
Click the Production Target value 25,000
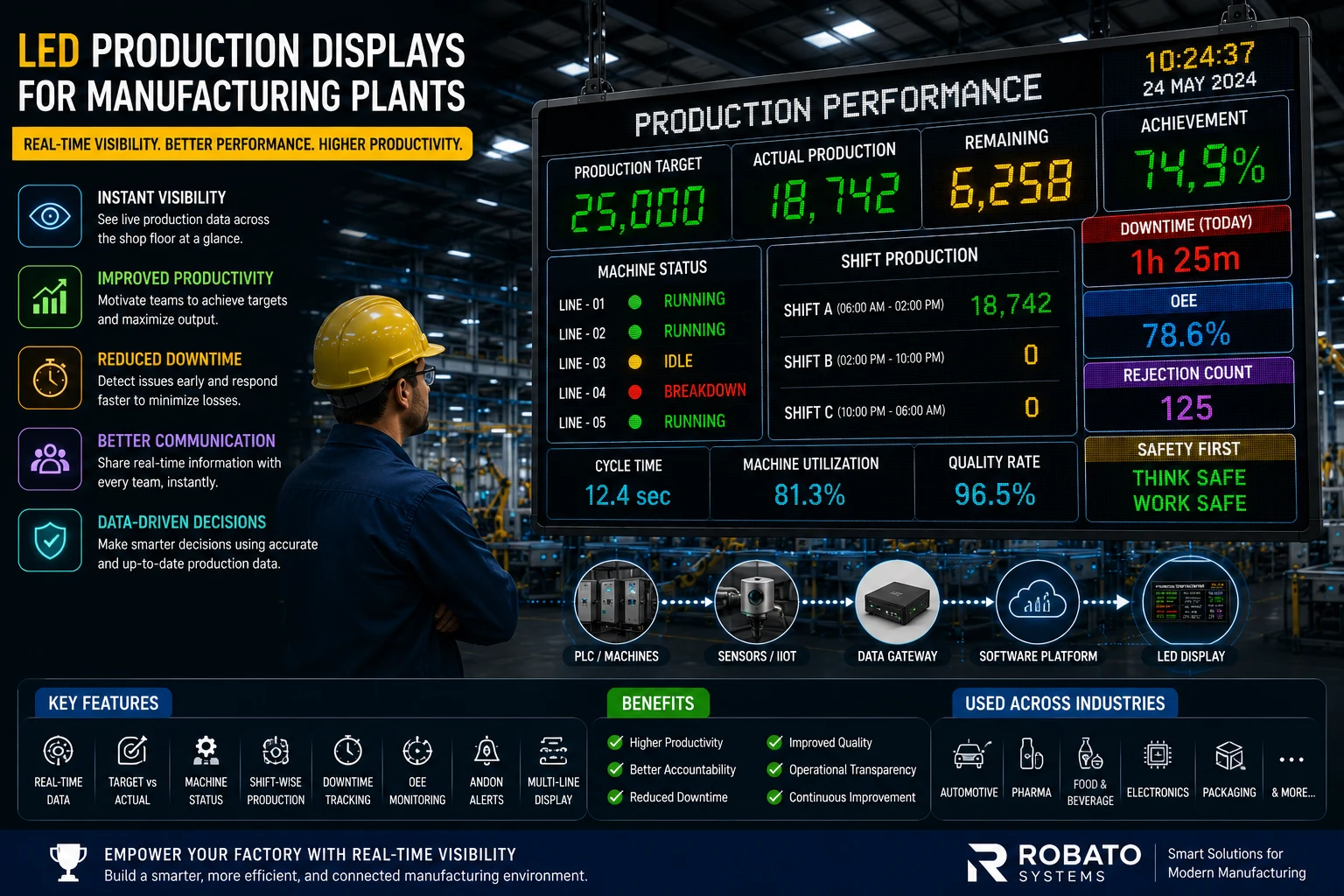pyautogui.click(x=638, y=210)
